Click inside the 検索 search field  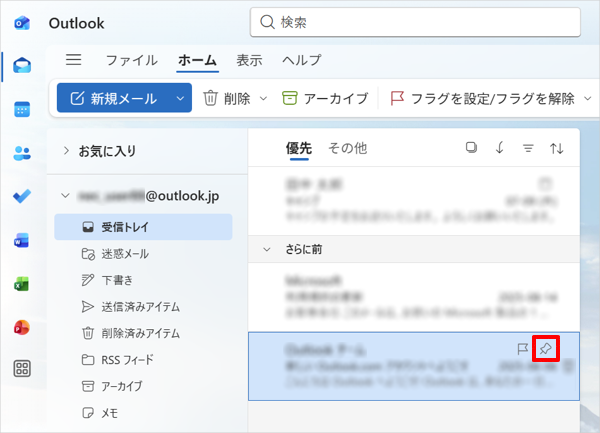coord(415,22)
